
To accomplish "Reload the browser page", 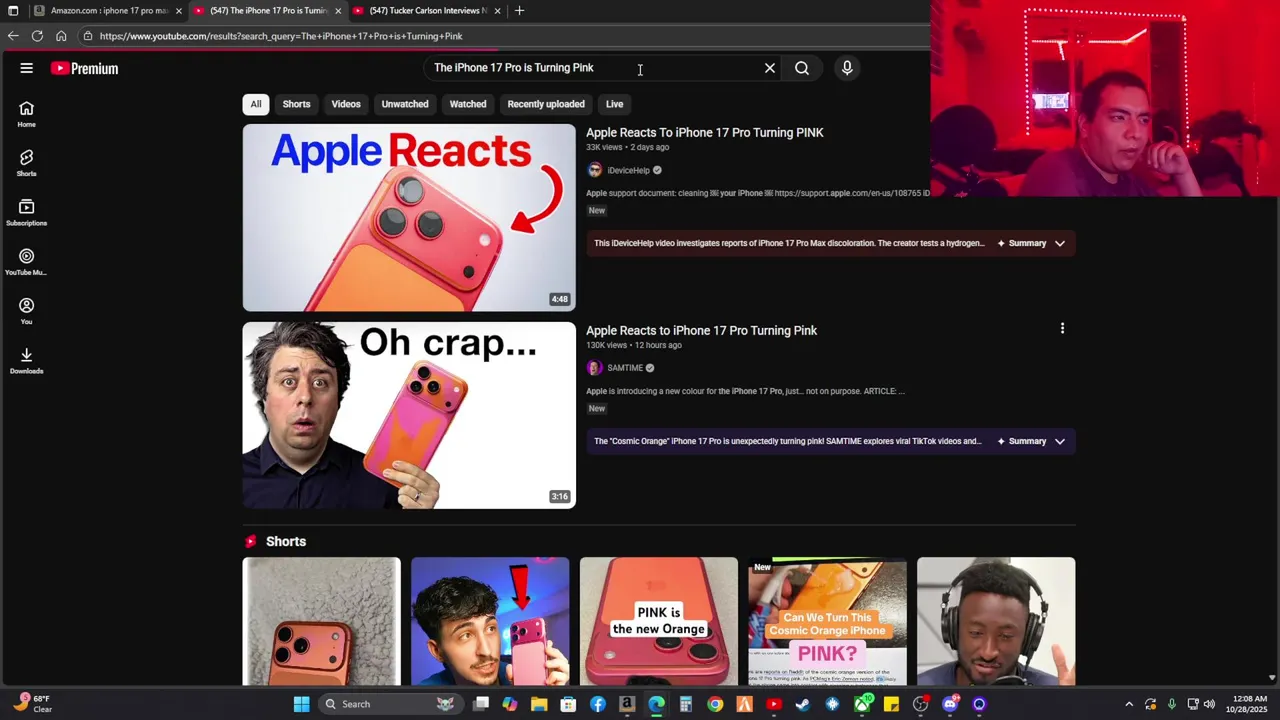I will tap(37, 36).
